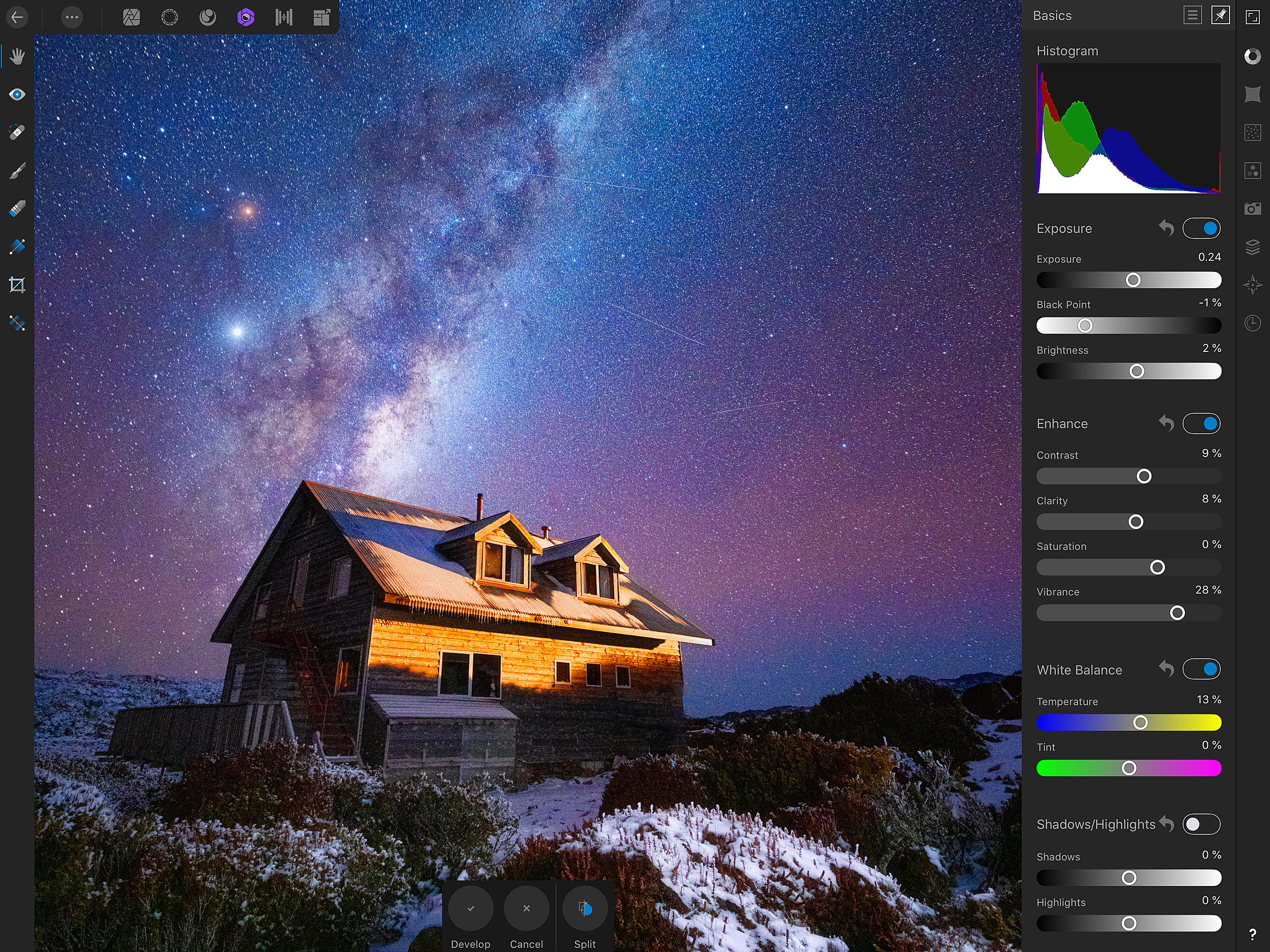Select the Overlay Paint brush tool
This screenshot has width=1270, height=952.
17,171
